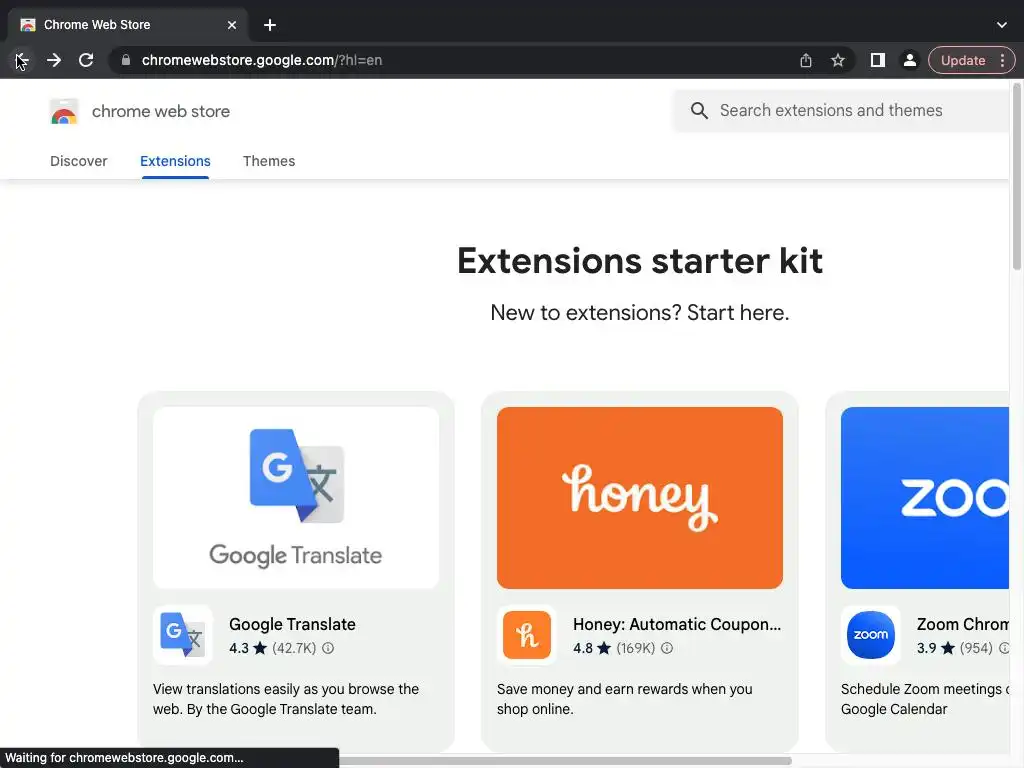Image resolution: width=1024 pixels, height=768 pixels.
Task: Go forward using the browser forward arrow
Action: tap(54, 60)
